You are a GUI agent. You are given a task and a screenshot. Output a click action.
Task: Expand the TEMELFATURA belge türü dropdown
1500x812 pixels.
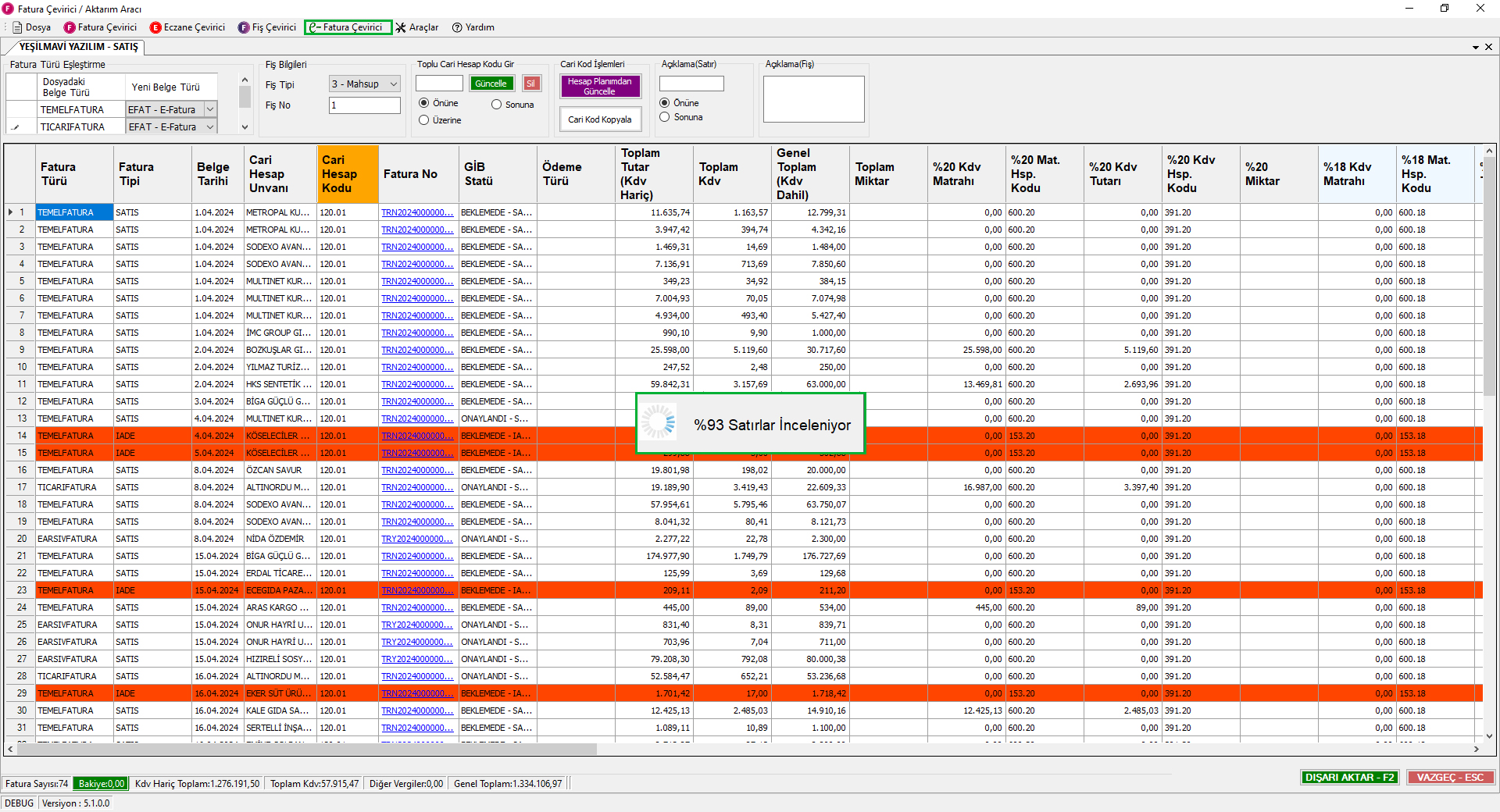click(210, 110)
